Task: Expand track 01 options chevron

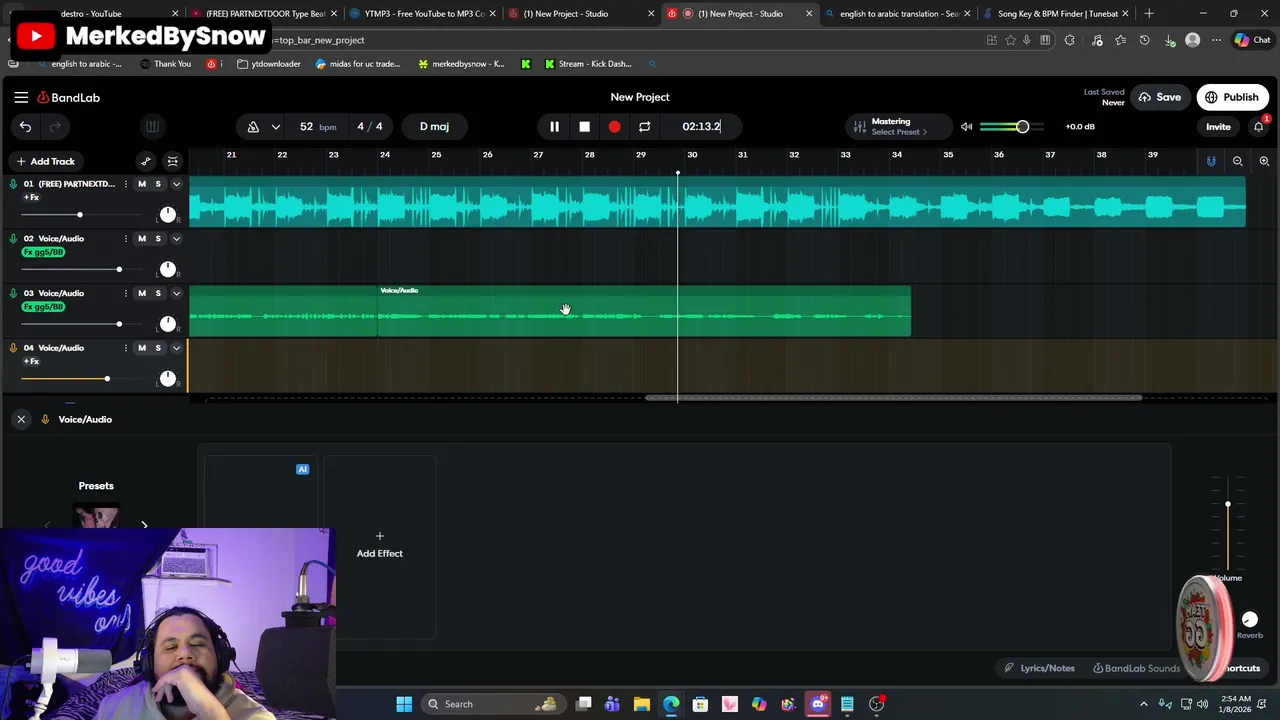Action: 176,184
